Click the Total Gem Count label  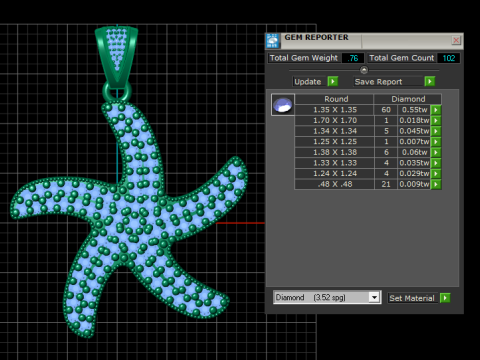point(402,58)
